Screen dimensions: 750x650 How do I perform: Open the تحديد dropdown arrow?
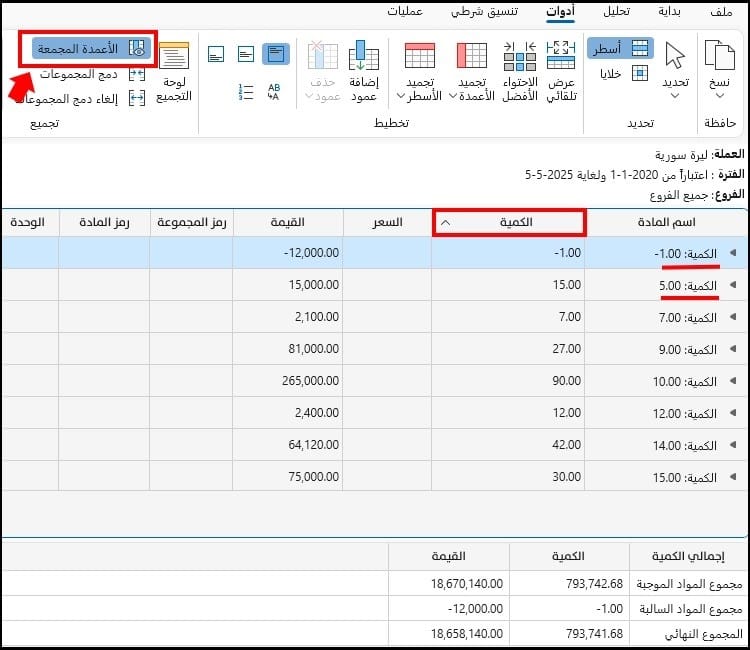675,96
